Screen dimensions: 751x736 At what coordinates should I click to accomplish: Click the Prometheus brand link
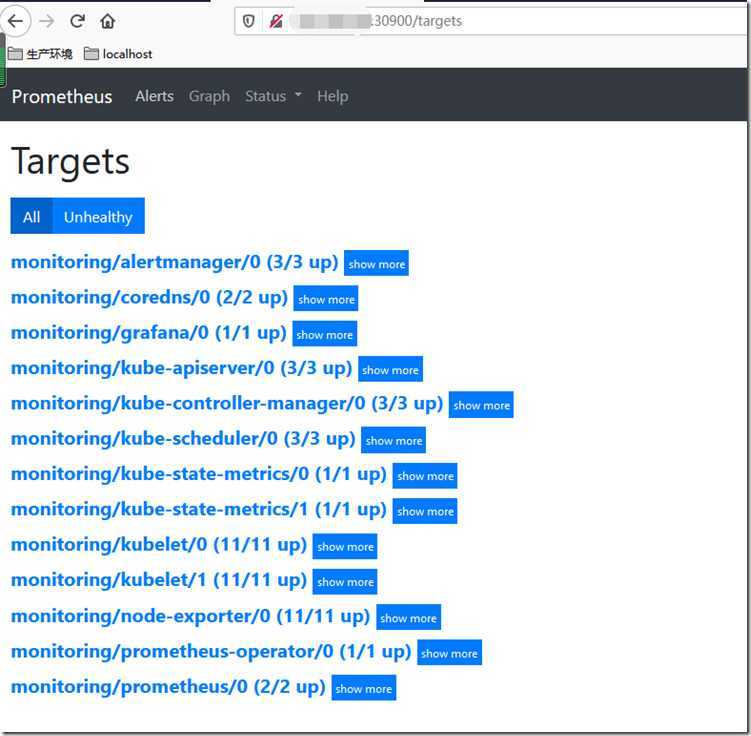(x=62, y=96)
